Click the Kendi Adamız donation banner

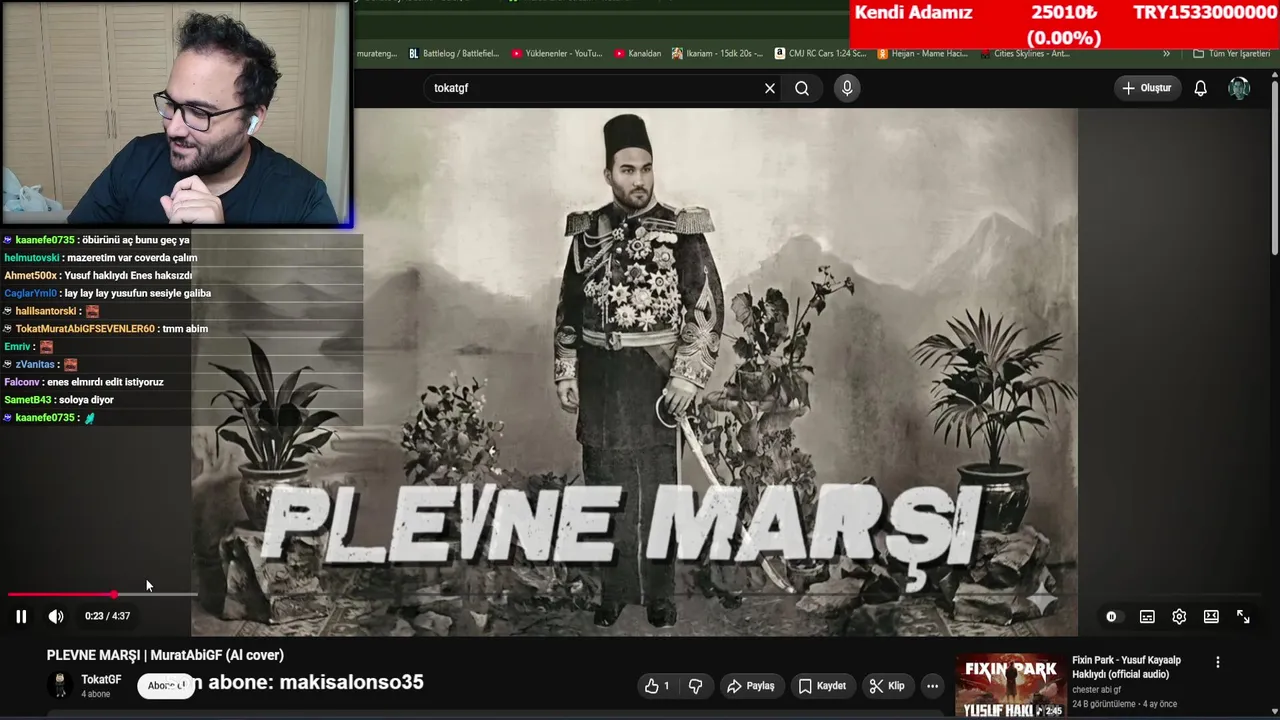tap(1065, 24)
